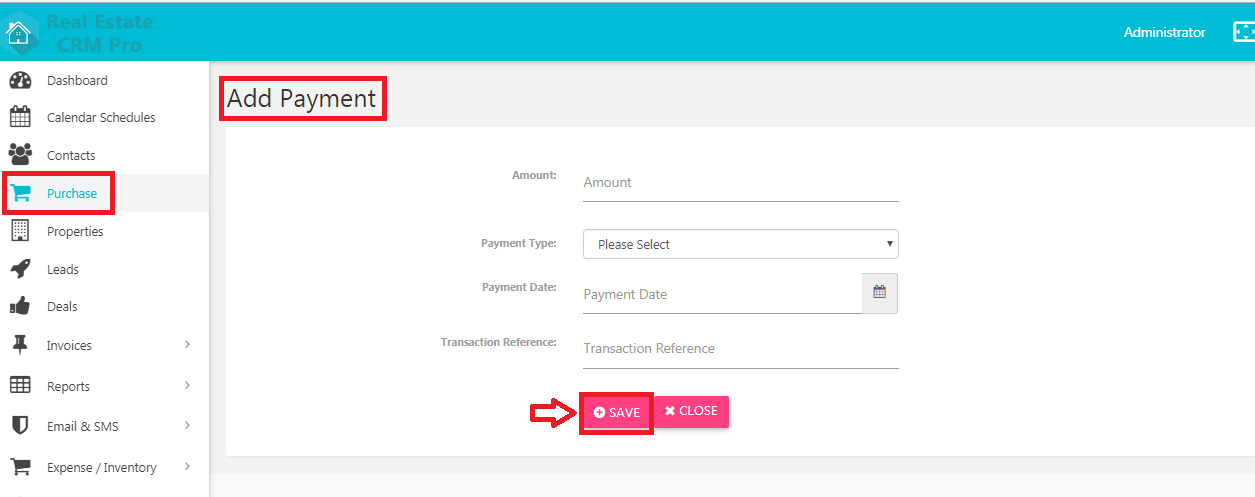Screen dimensions: 1255x497
Task: Focus the Amount input field
Action: coord(741,183)
